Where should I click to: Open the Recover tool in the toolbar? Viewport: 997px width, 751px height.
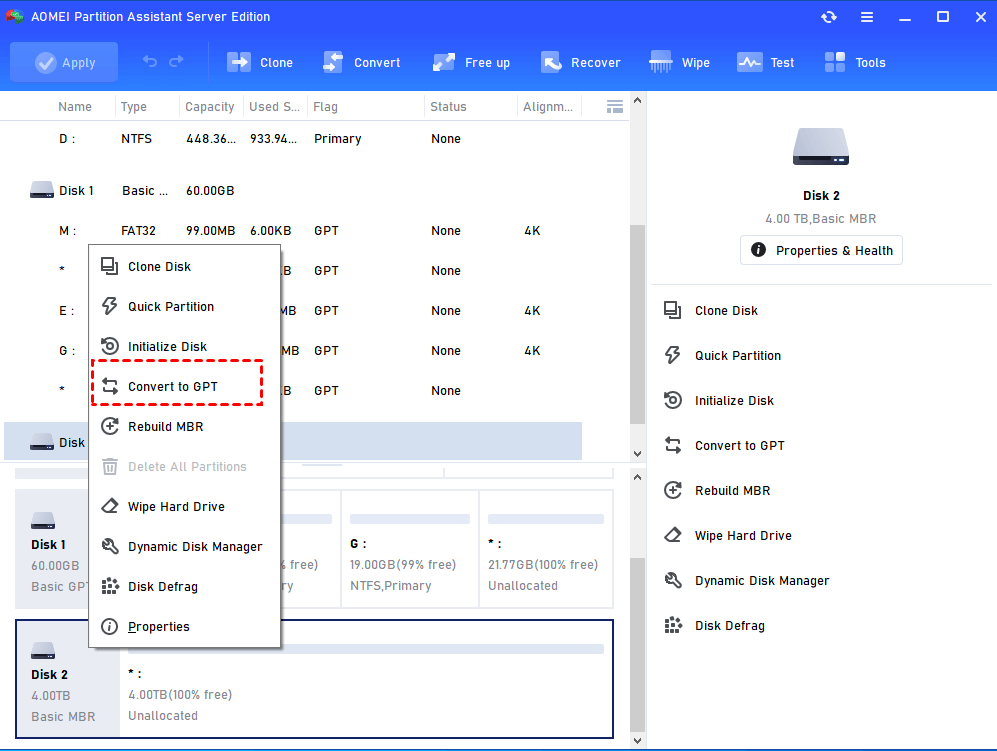(x=581, y=62)
